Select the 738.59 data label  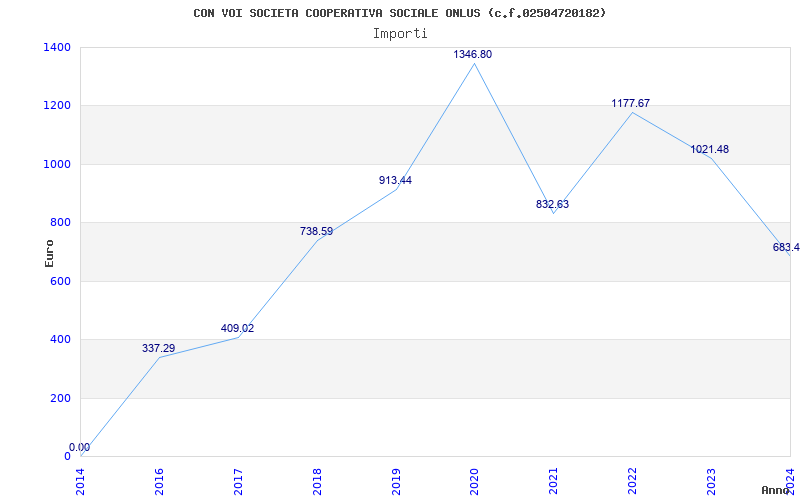coord(316,232)
